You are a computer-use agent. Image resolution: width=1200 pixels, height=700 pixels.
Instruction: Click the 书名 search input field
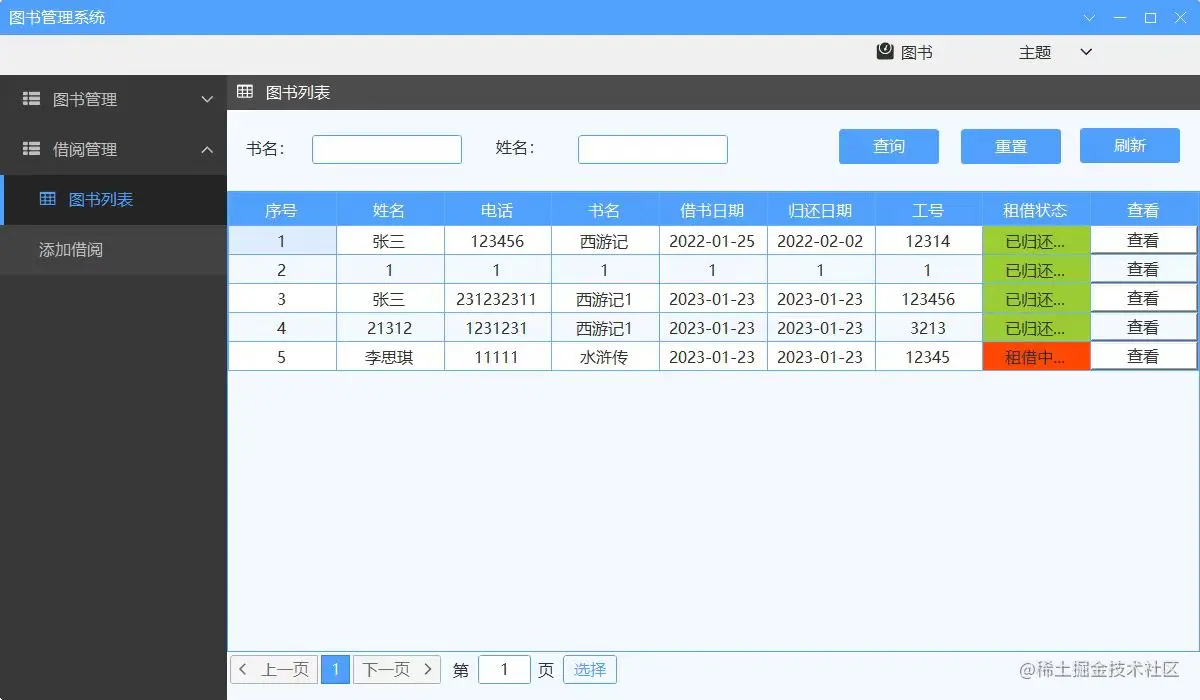click(386, 148)
